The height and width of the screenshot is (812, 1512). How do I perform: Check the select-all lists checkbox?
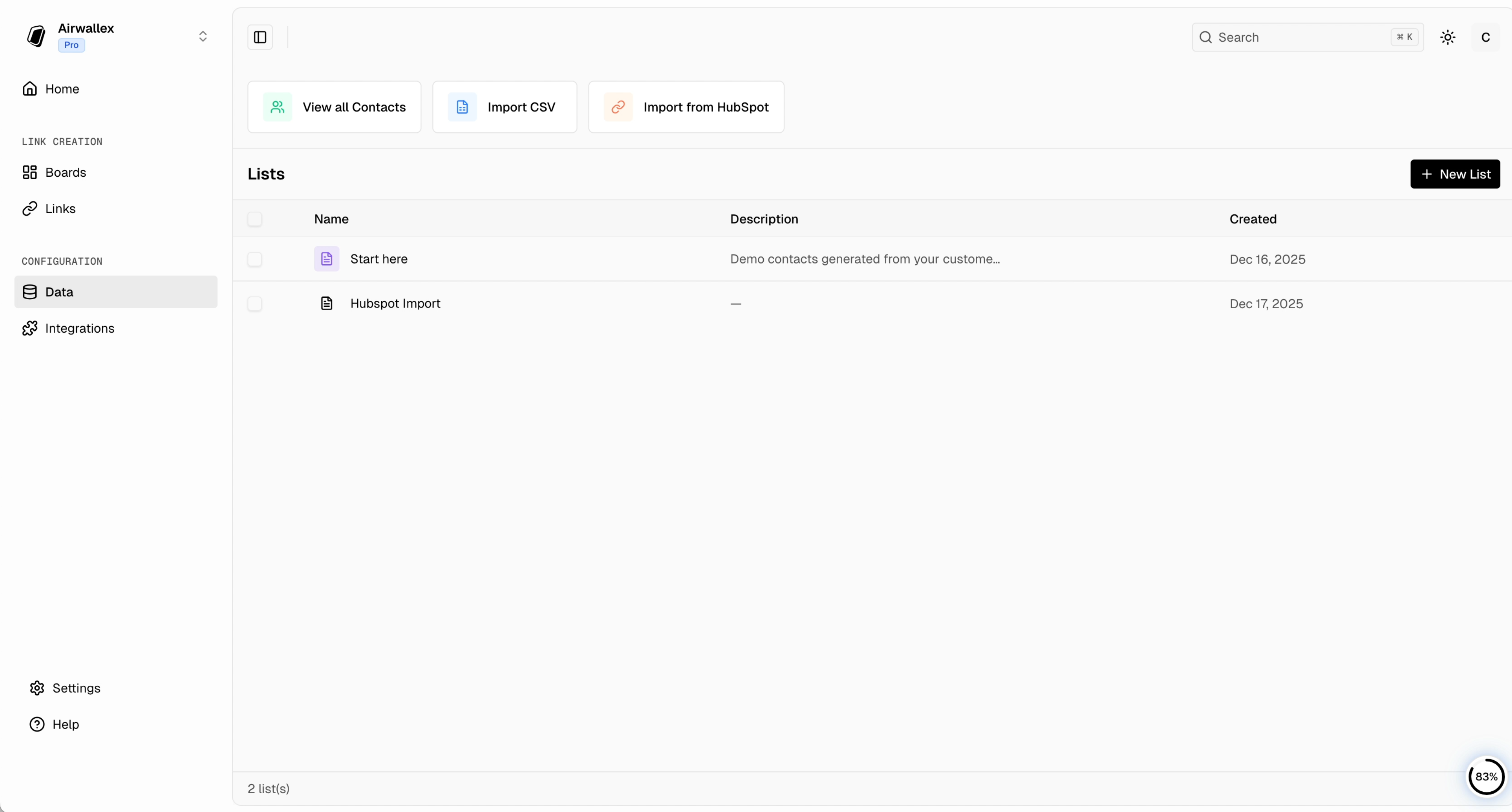[x=255, y=219]
